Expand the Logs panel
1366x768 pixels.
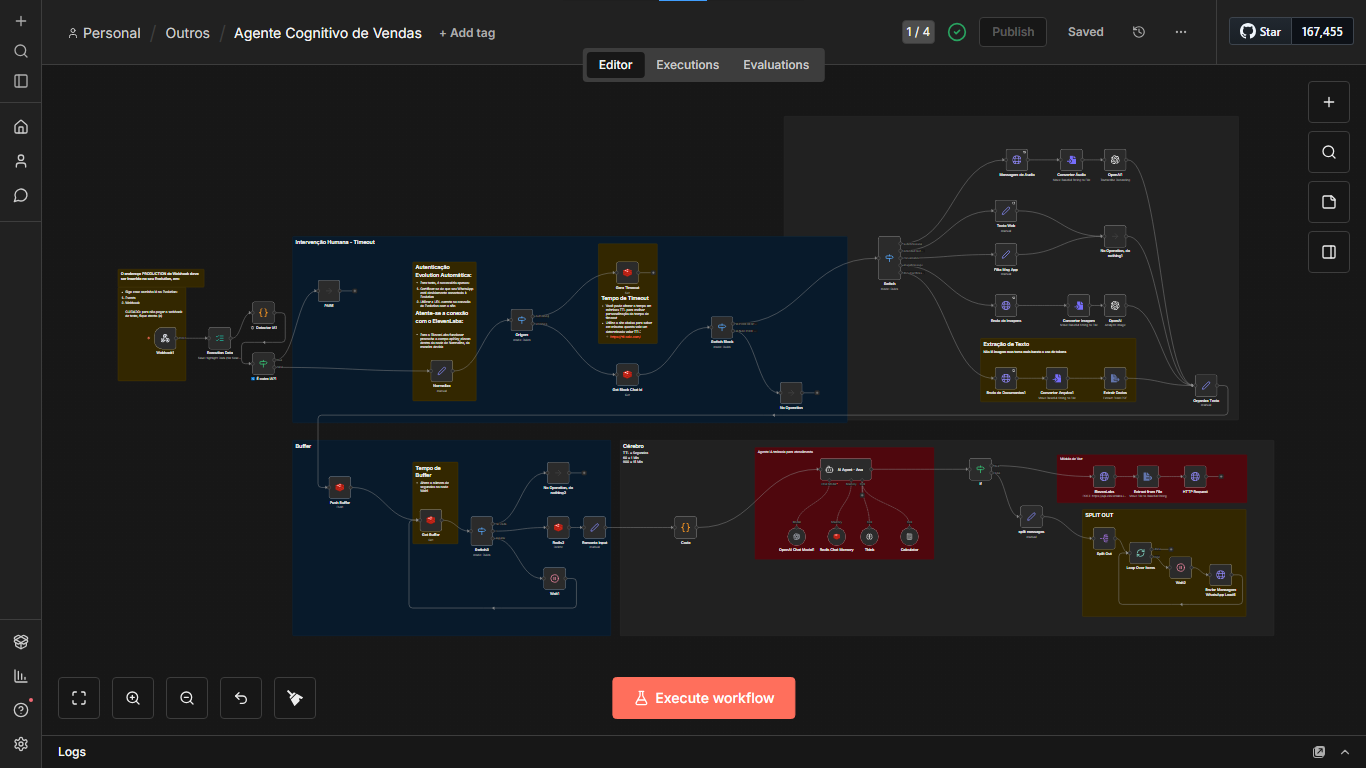click(1346, 752)
